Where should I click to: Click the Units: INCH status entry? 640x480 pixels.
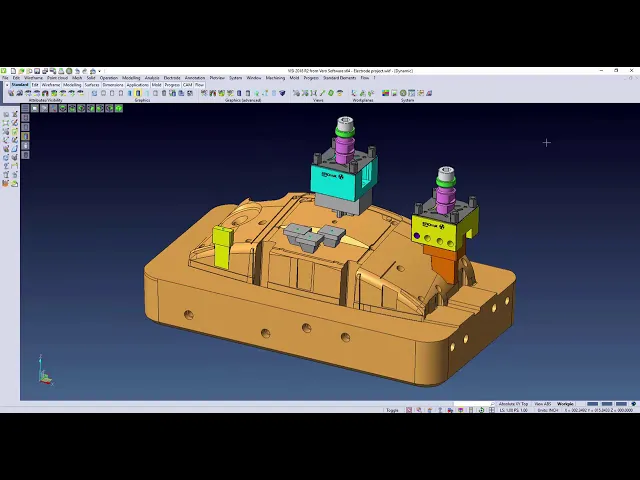point(547,410)
